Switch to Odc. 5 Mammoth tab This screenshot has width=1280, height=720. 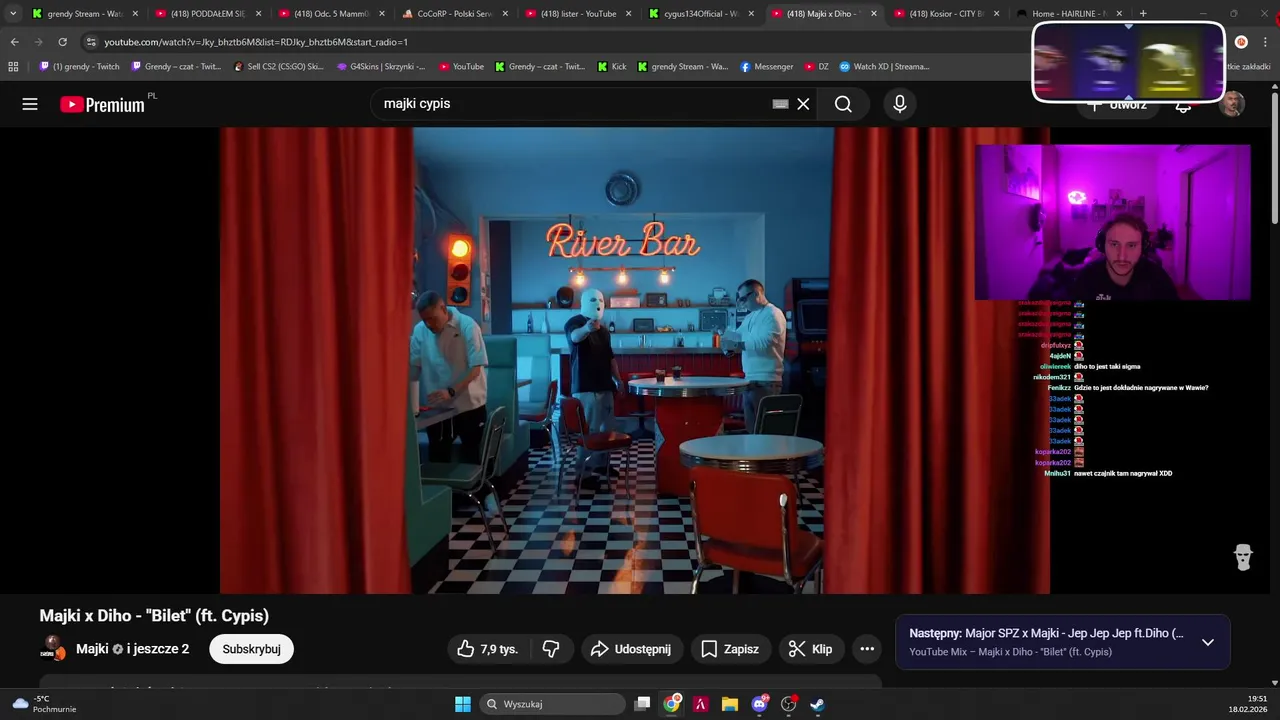(x=331, y=14)
